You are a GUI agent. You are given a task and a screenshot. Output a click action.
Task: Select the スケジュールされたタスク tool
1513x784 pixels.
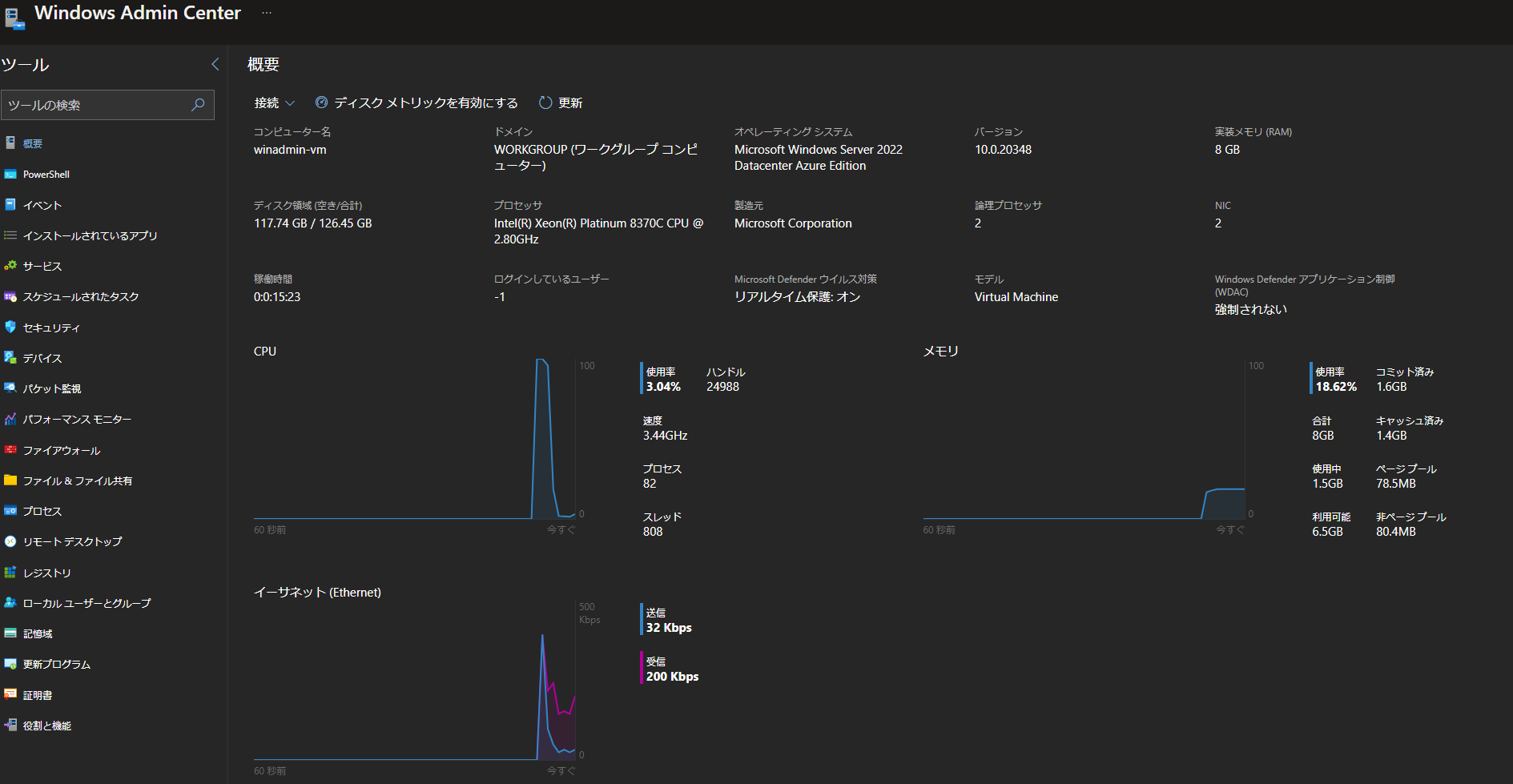pos(80,296)
